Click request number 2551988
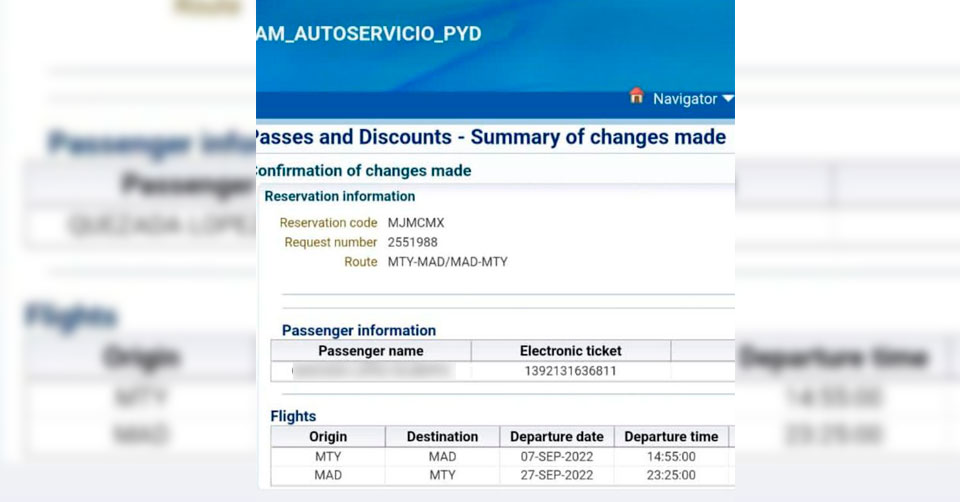Image resolution: width=960 pixels, height=502 pixels. (412, 242)
